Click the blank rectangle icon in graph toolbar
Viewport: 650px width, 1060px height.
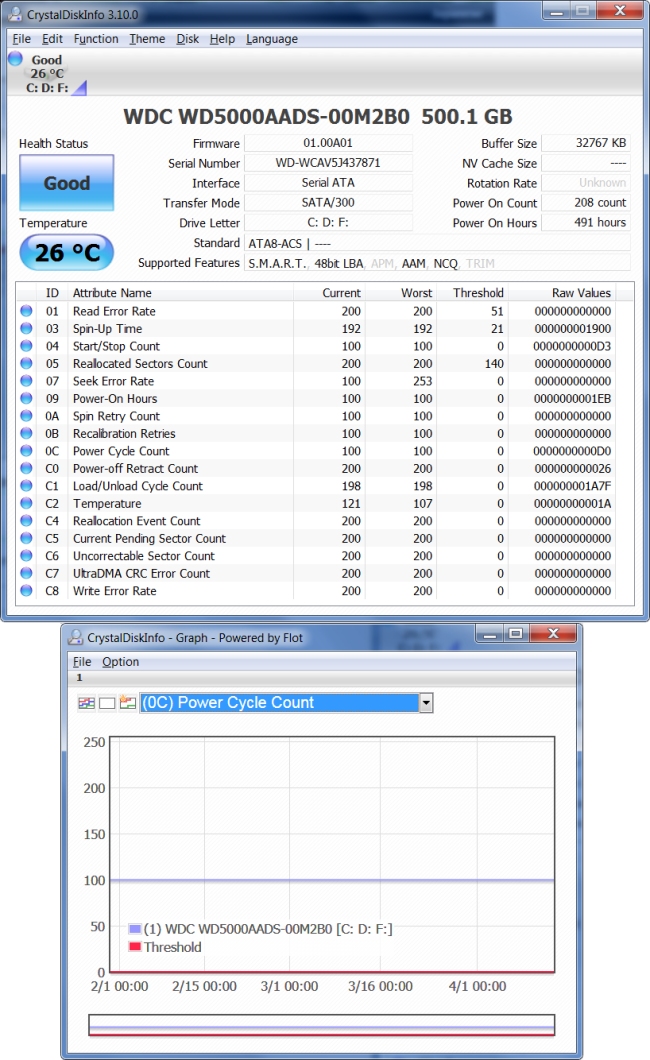coord(107,703)
